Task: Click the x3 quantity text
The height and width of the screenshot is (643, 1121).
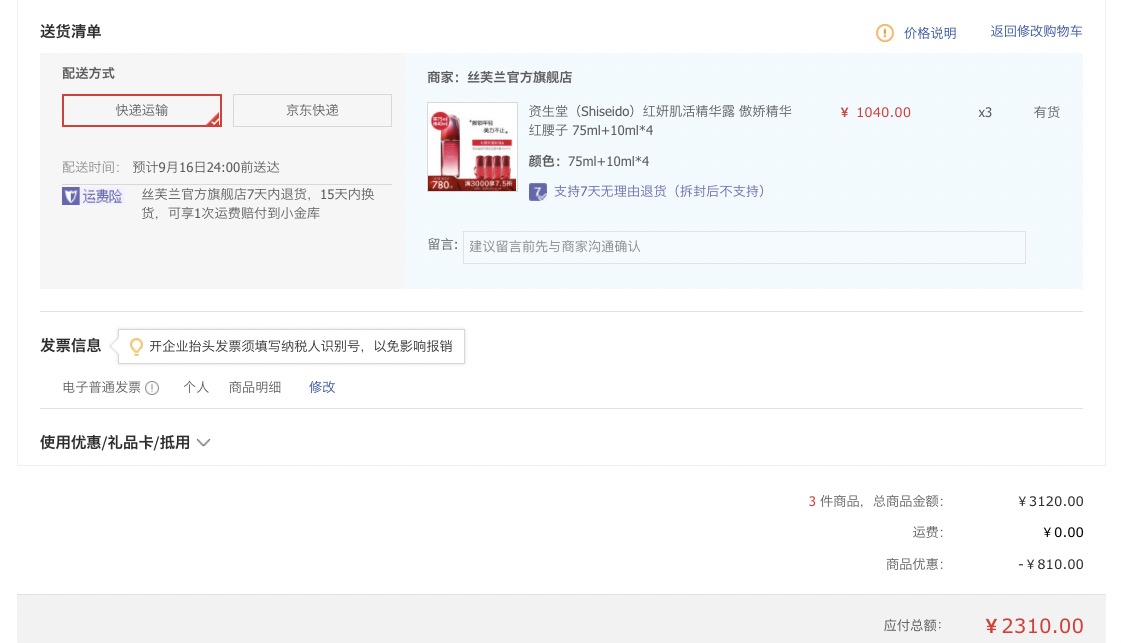Action: point(985,112)
